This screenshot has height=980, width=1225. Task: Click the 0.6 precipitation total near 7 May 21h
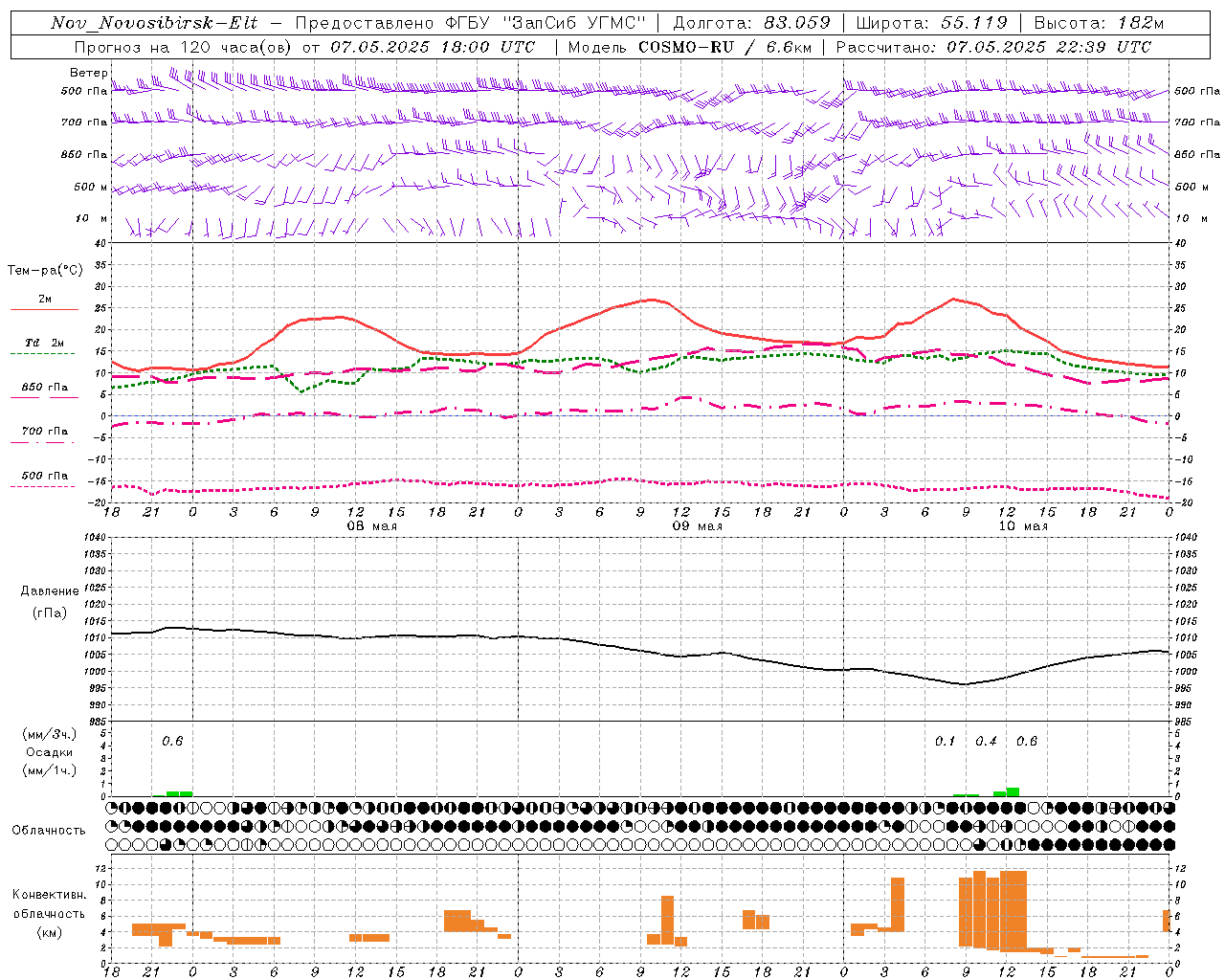click(x=172, y=741)
